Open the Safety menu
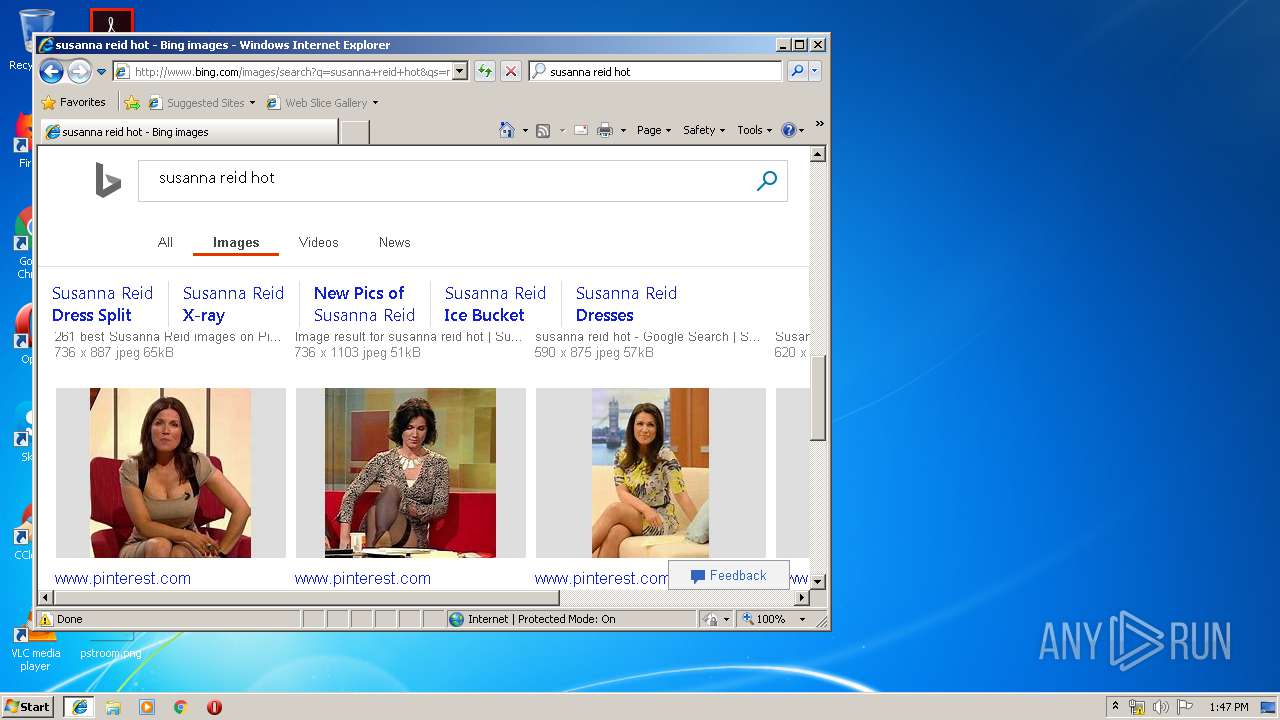The height and width of the screenshot is (720, 1280). [704, 130]
